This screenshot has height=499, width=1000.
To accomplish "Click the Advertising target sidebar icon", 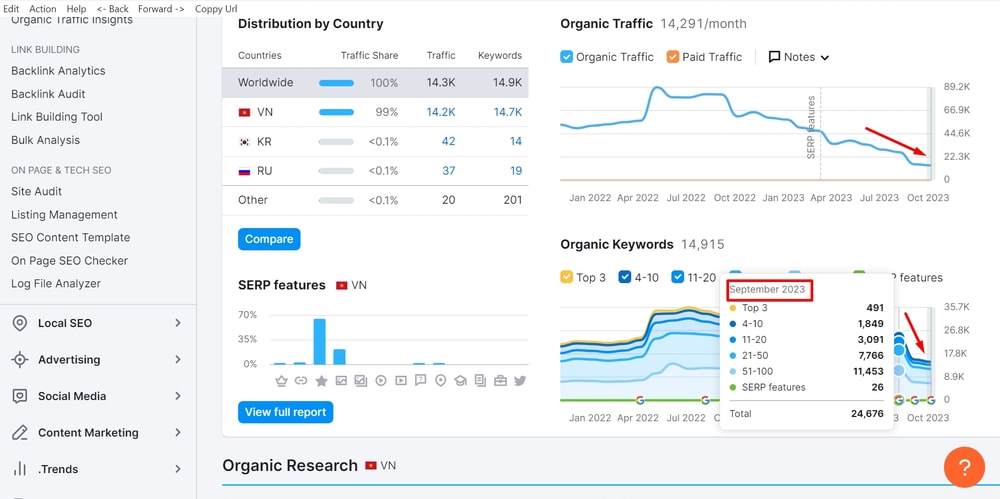I will point(20,360).
